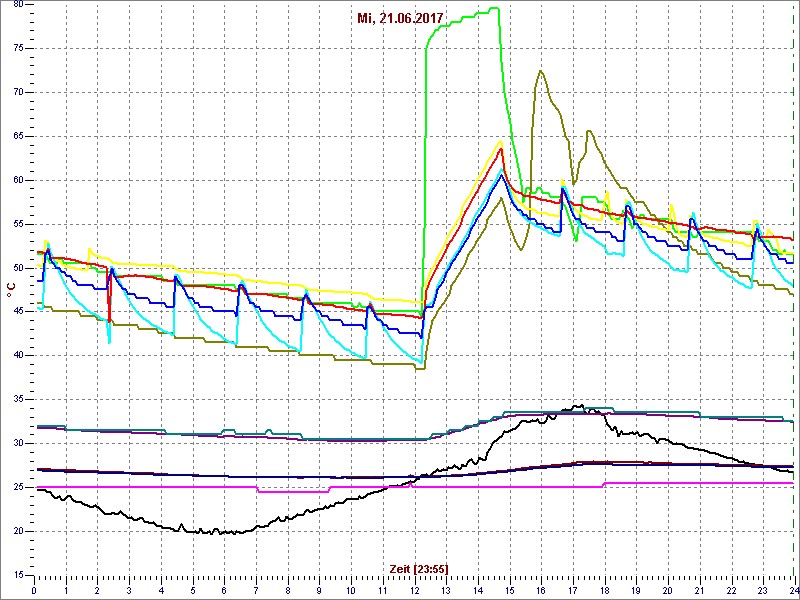Click the olive curve's highest peak near 72°C
The image size is (800, 600).
tap(540, 71)
